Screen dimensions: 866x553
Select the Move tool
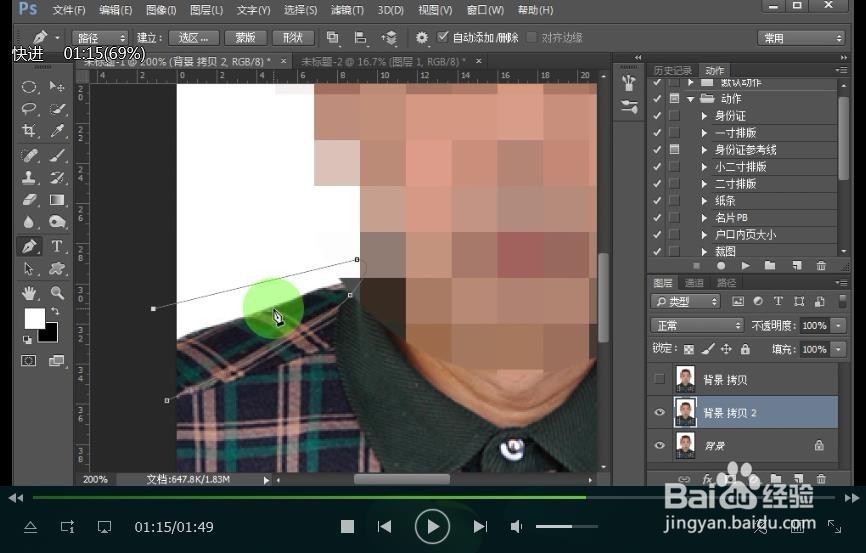coord(57,87)
